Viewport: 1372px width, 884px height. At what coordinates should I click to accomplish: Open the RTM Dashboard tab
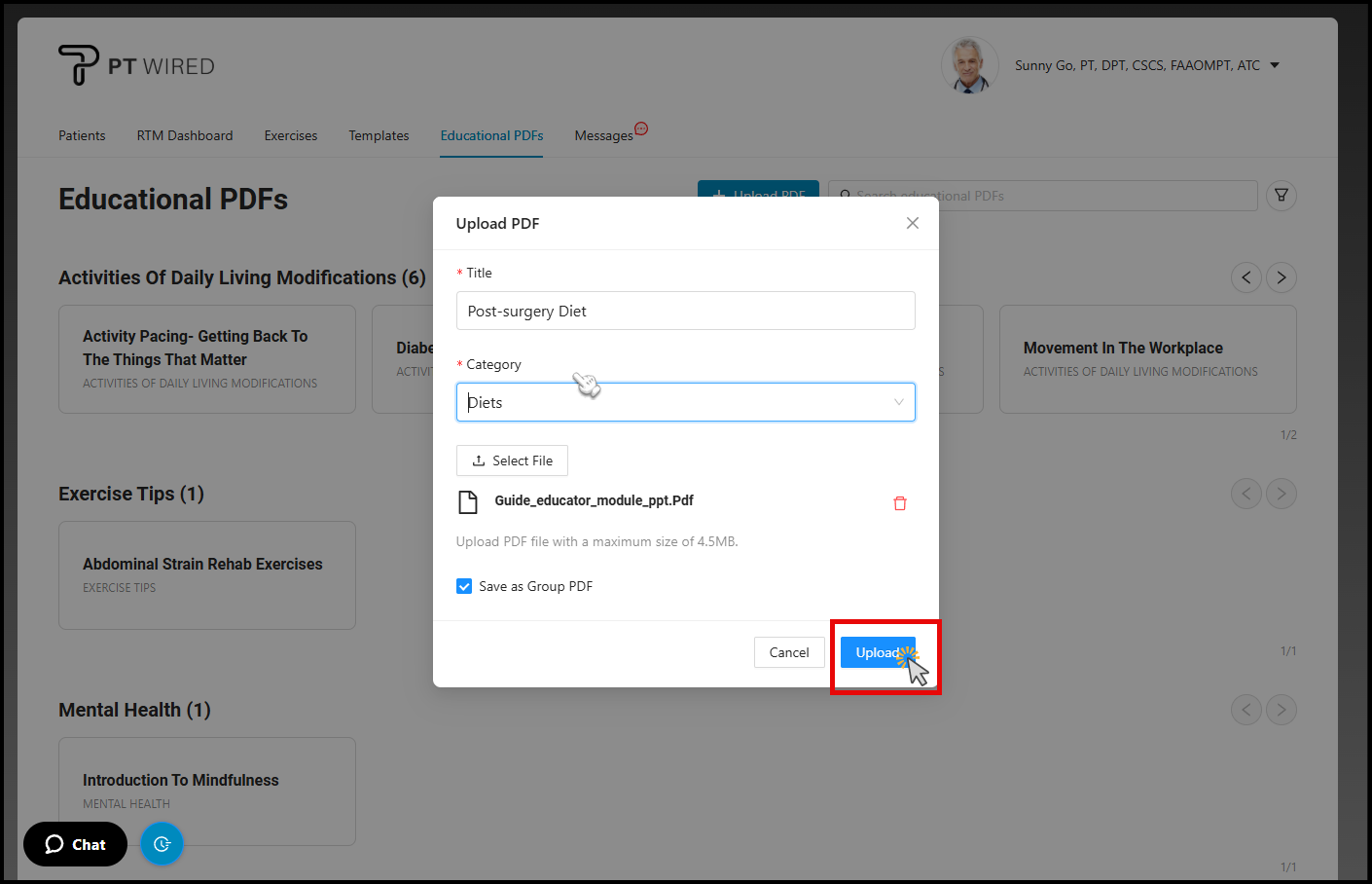pyautogui.click(x=185, y=135)
